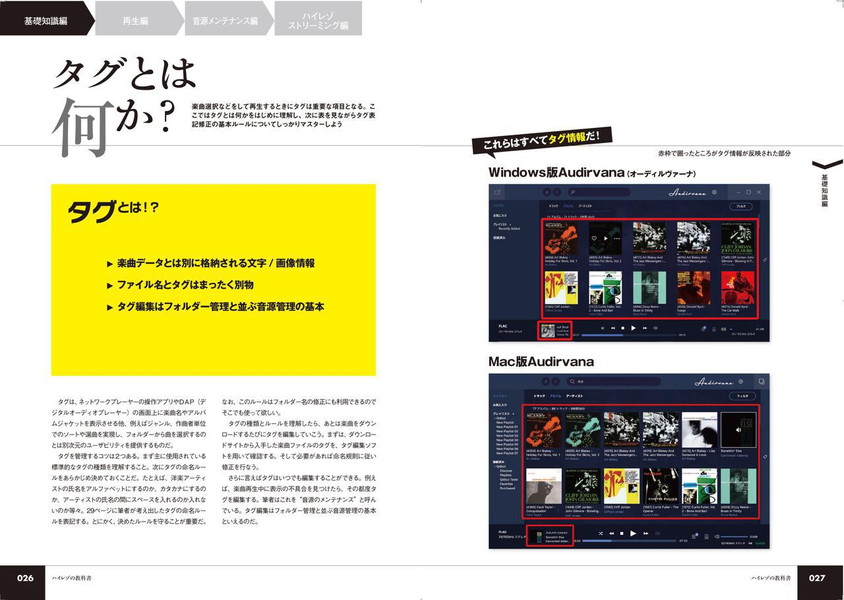
Task: Toggle repeat in Mac Audirvana player
Action: [657, 533]
